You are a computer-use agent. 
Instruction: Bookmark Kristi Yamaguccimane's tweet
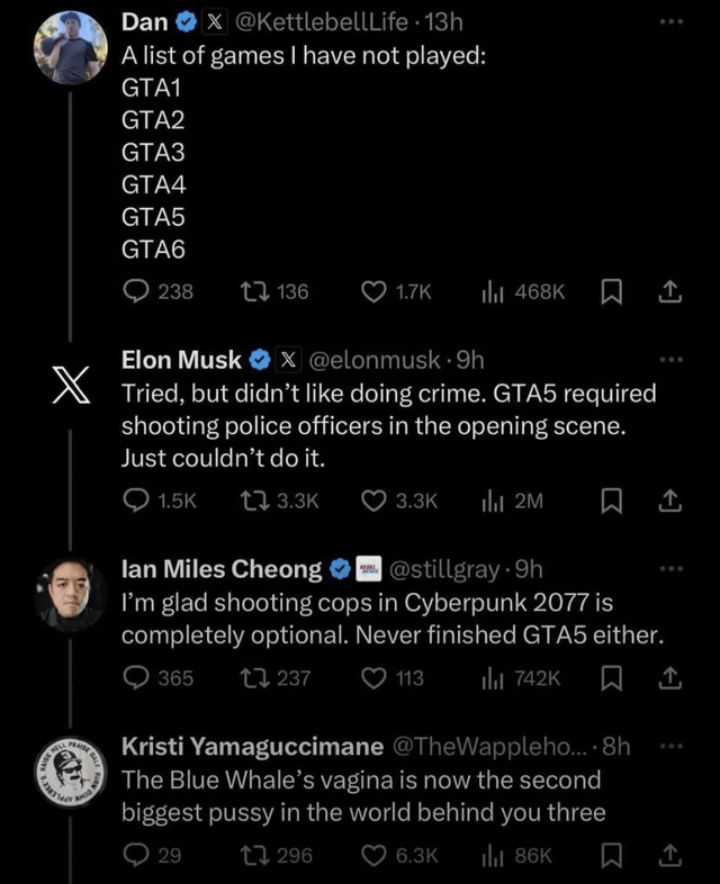click(609, 855)
